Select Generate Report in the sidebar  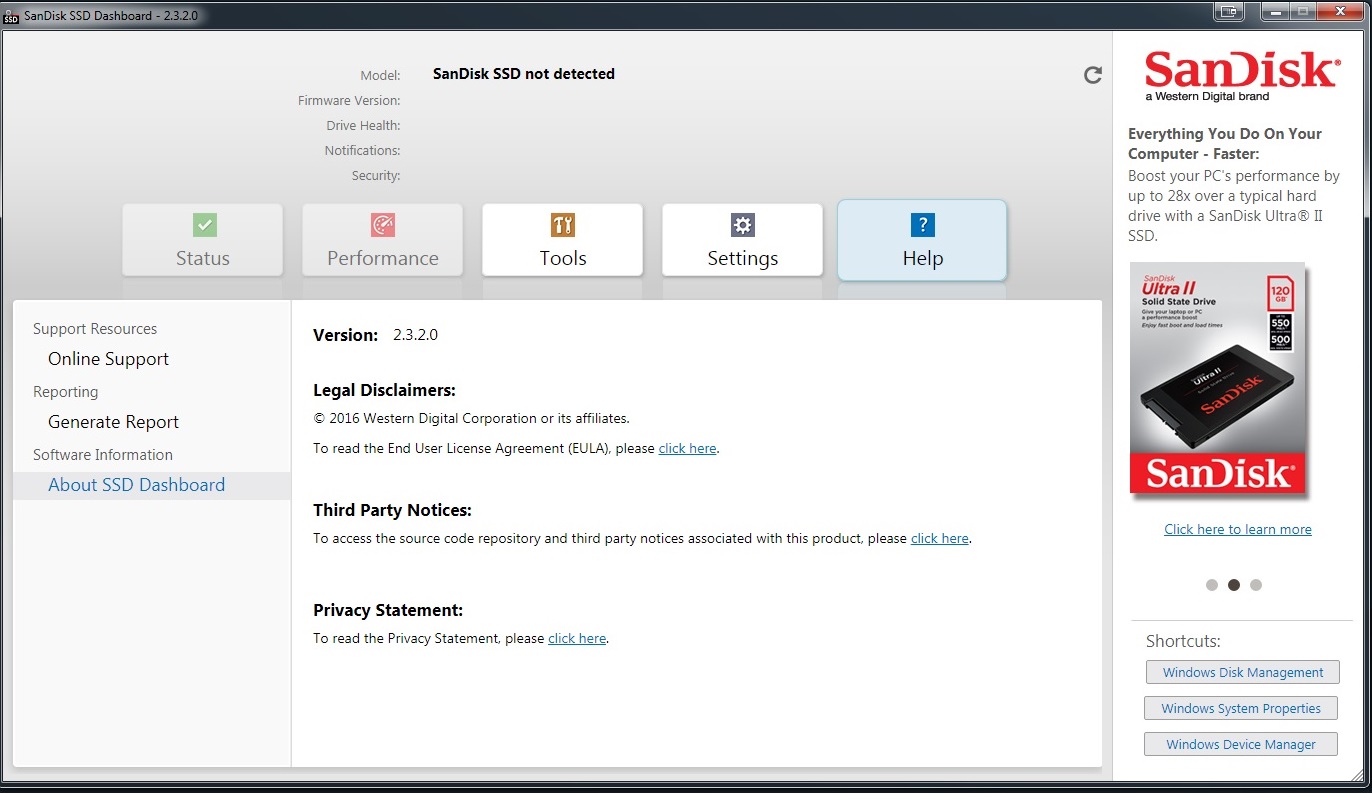coord(113,422)
